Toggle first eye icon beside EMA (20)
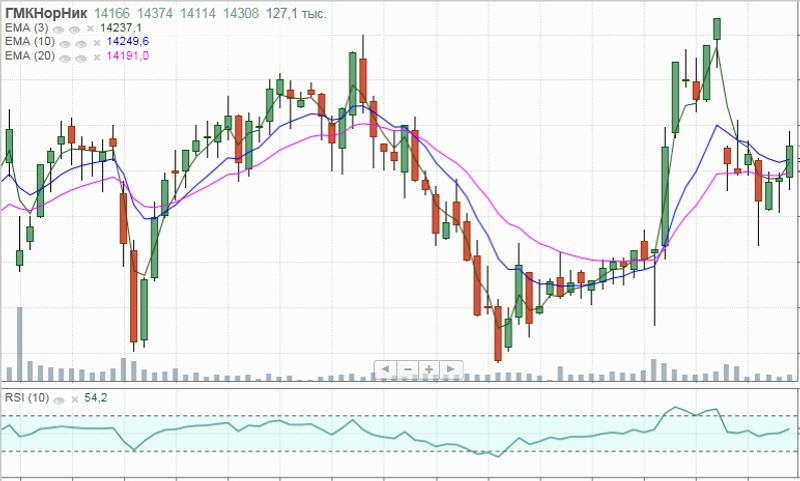 65,58
